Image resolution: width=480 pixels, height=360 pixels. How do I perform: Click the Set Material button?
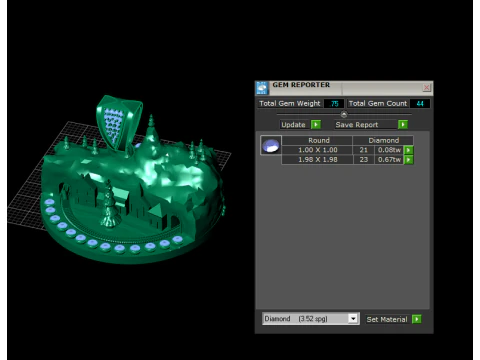pyautogui.click(x=387, y=319)
